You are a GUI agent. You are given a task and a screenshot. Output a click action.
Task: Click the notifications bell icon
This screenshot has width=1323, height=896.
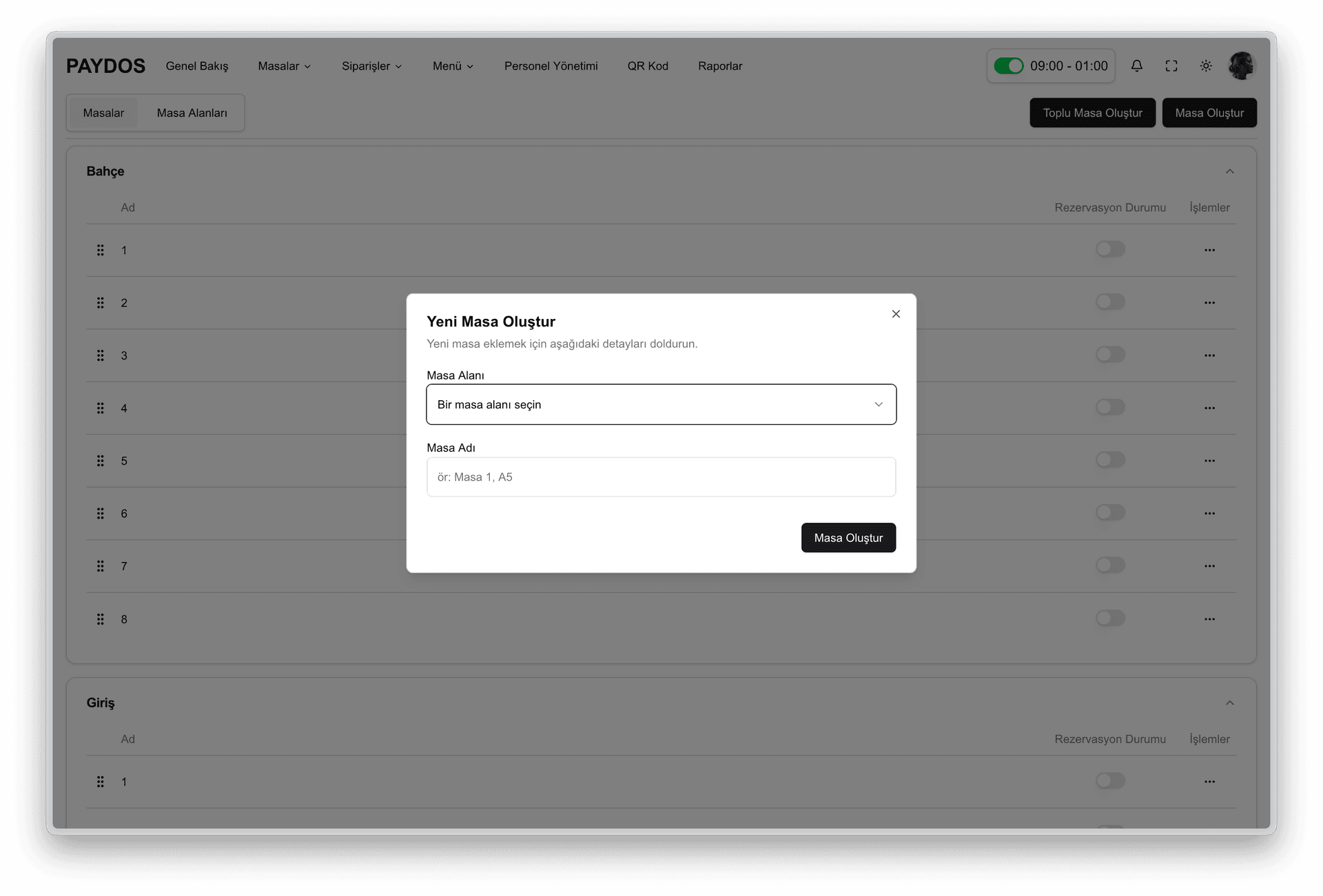1136,66
